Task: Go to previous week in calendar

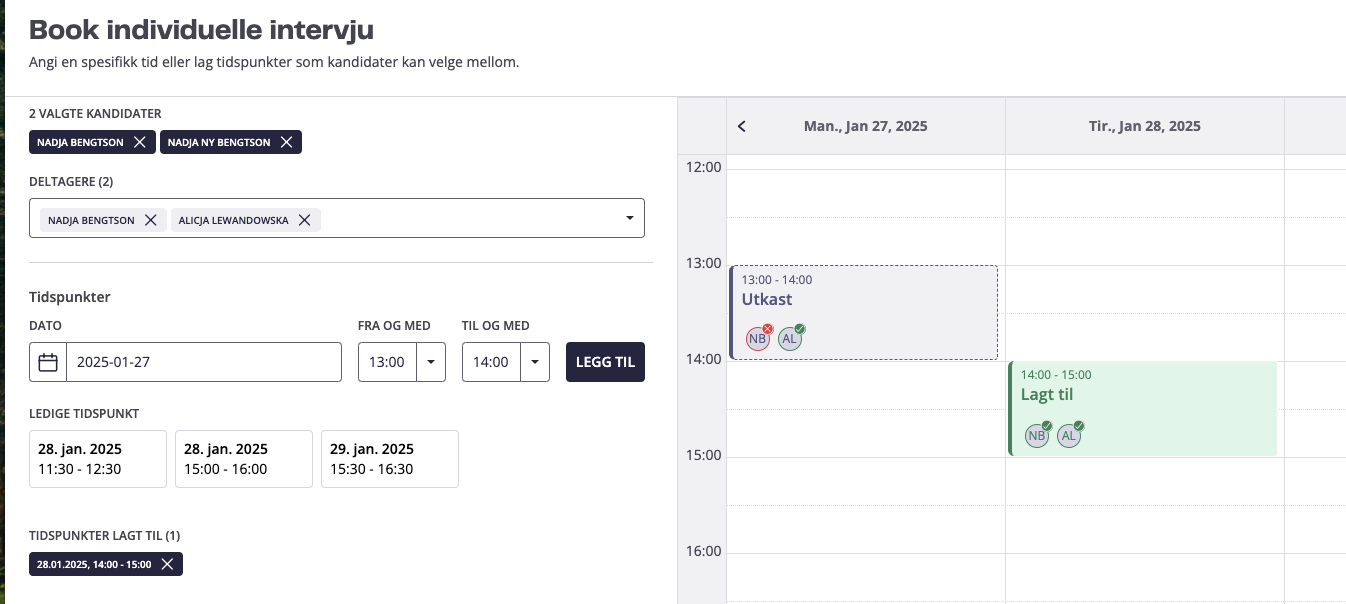Action: pos(742,126)
